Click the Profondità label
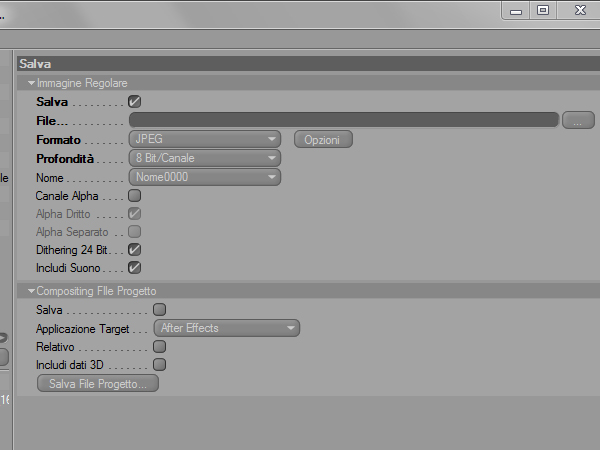This screenshot has height=450, width=600. coord(65,159)
